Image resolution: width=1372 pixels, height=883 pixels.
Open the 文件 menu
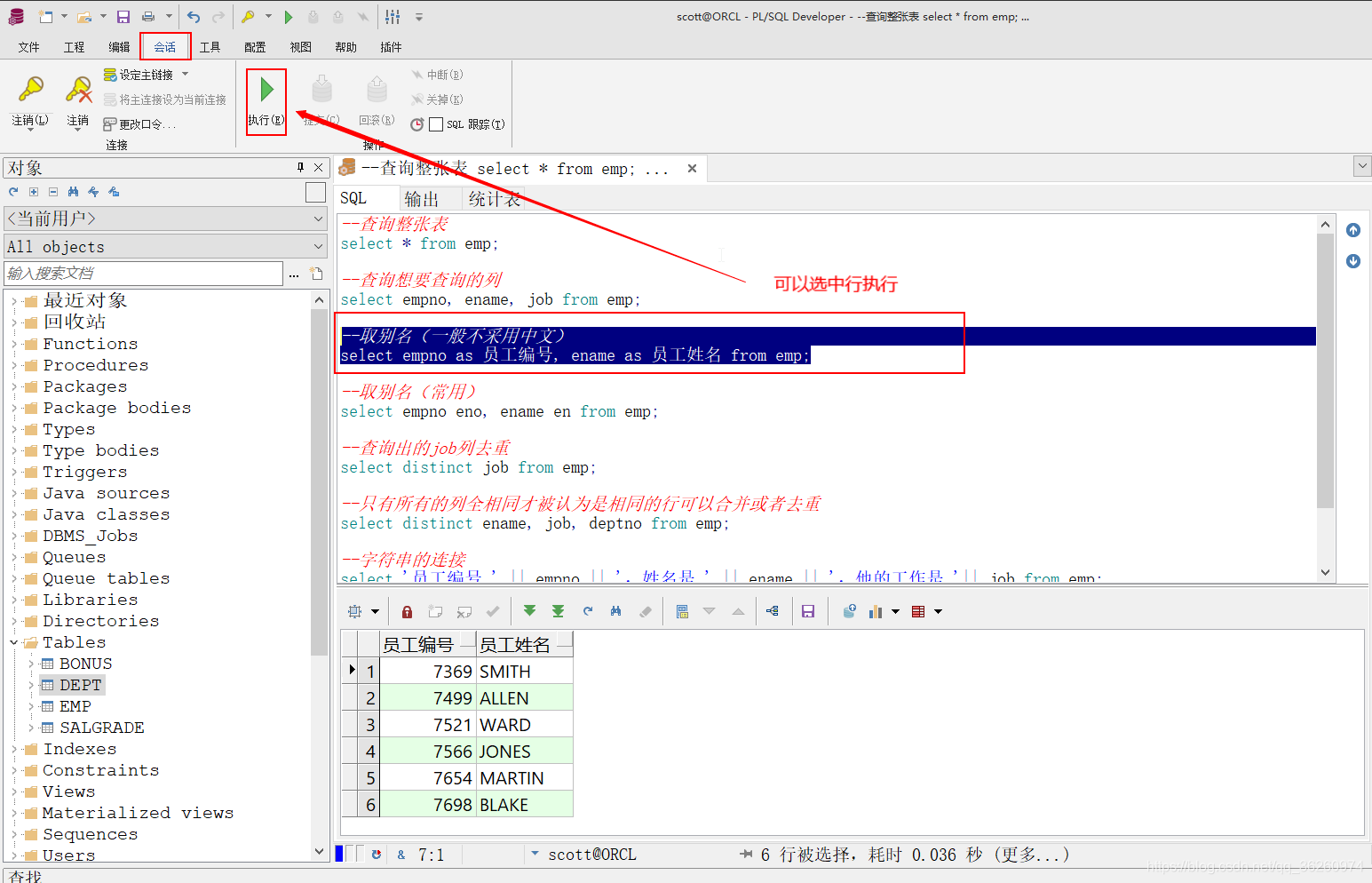click(x=28, y=47)
